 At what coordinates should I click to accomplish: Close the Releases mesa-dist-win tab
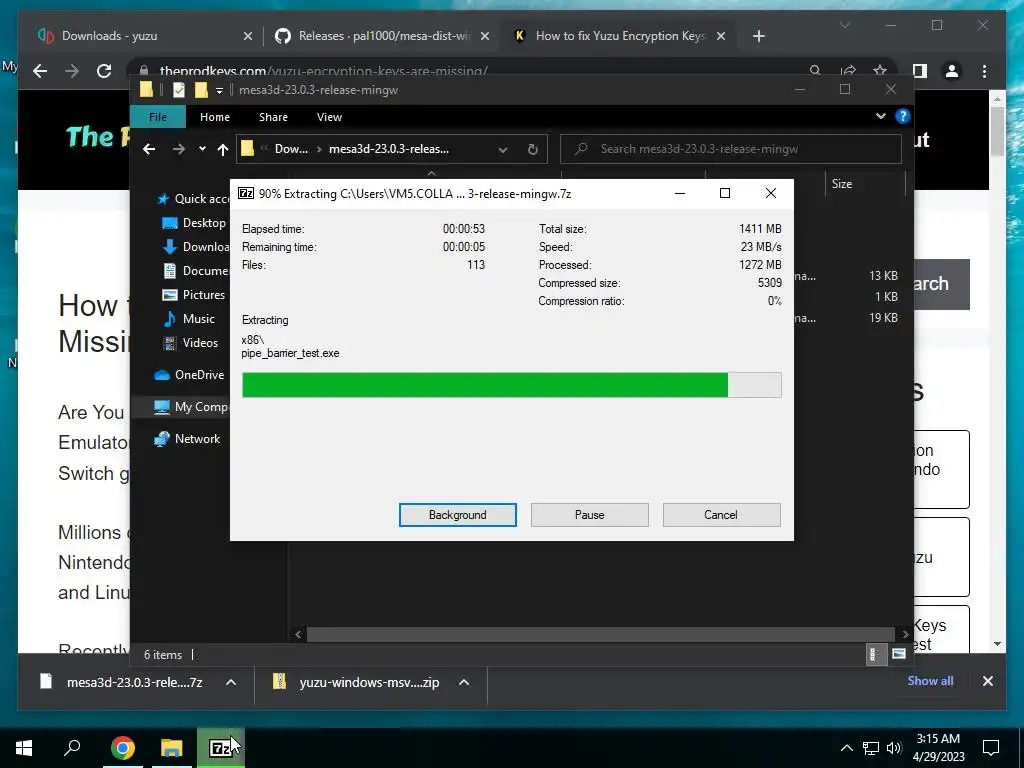[x=485, y=36]
